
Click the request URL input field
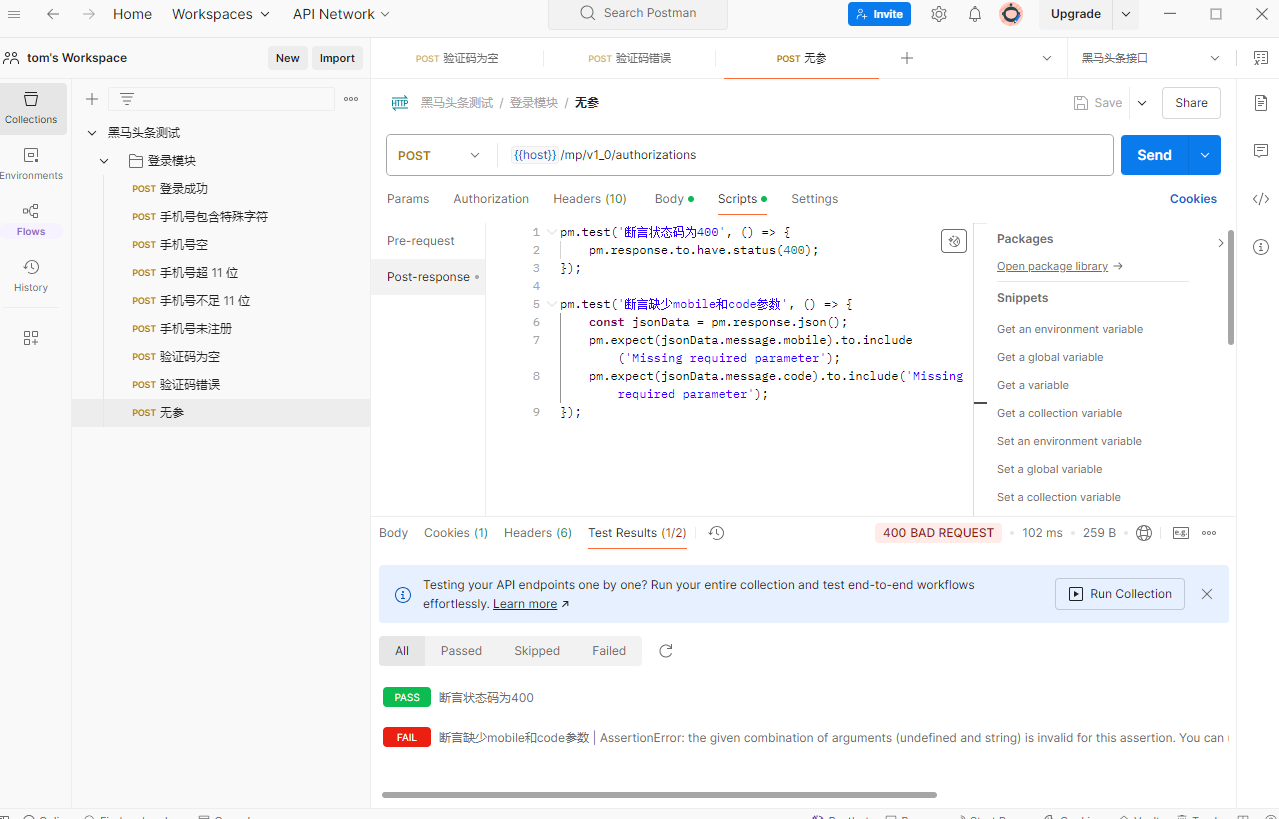805,155
